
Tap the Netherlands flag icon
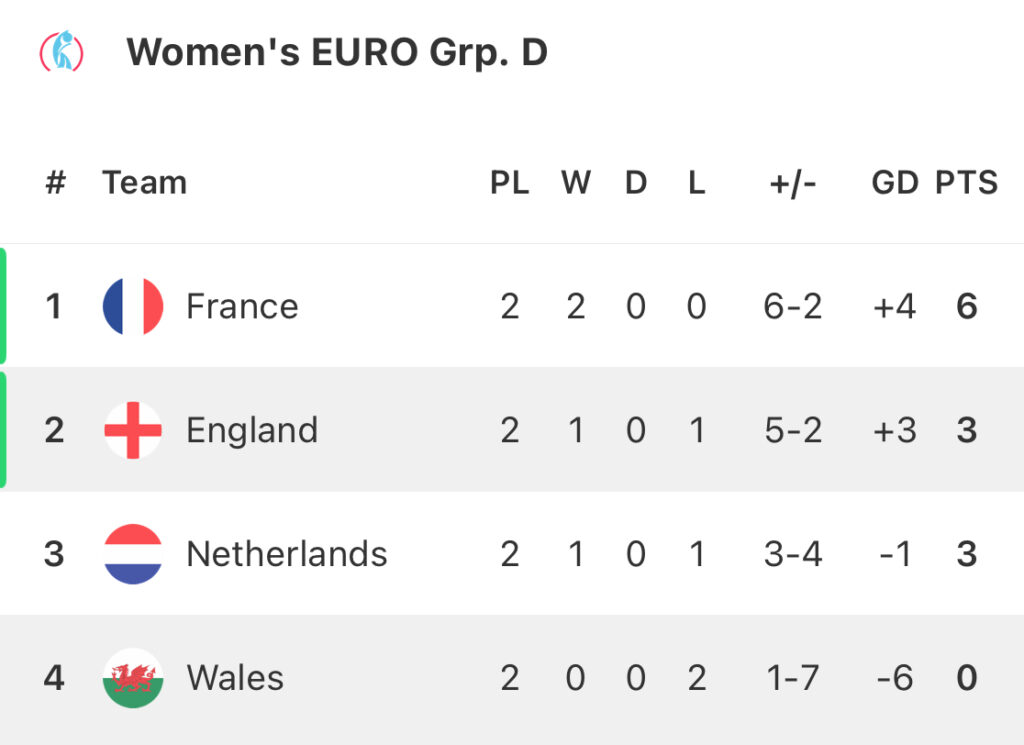tap(133, 554)
